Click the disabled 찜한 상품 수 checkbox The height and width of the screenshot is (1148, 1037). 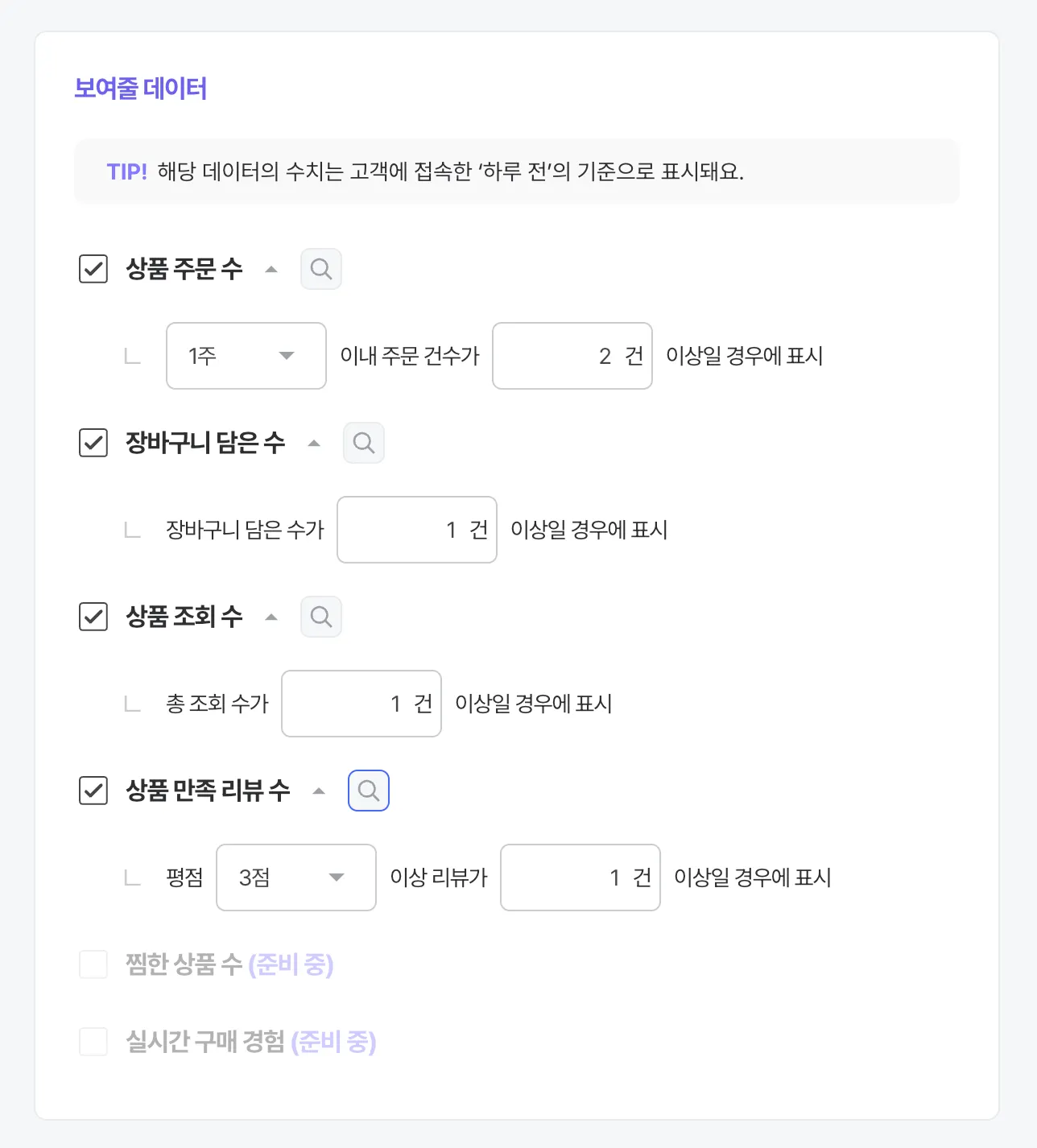pyautogui.click(x=93, y=964)
